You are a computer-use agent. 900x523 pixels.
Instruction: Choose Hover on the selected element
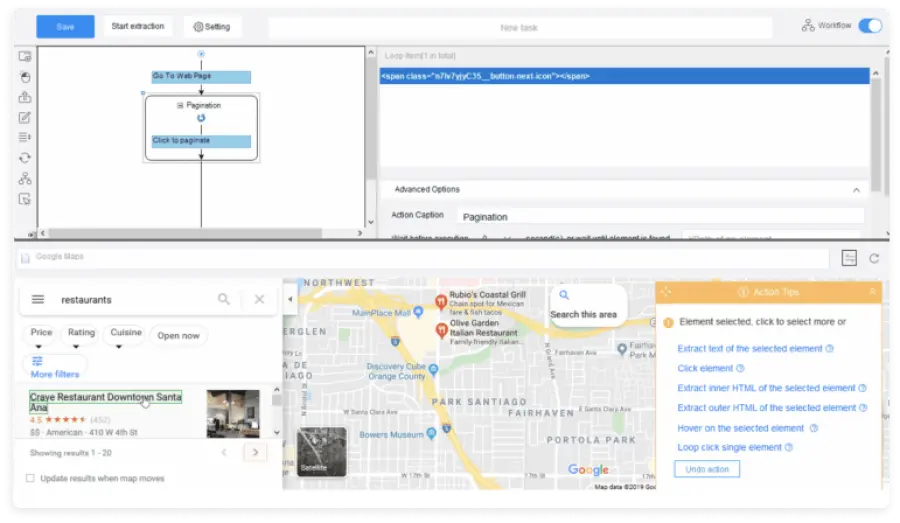click(x=740, y=428)
